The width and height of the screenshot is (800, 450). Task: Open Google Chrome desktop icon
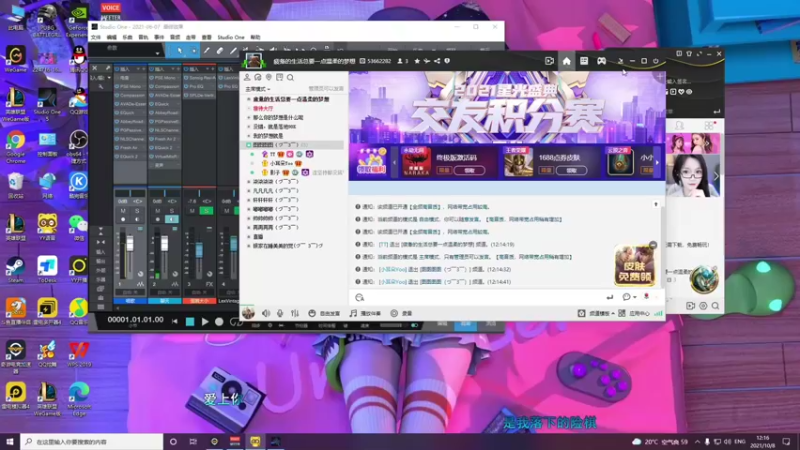[x=15, y=146]
